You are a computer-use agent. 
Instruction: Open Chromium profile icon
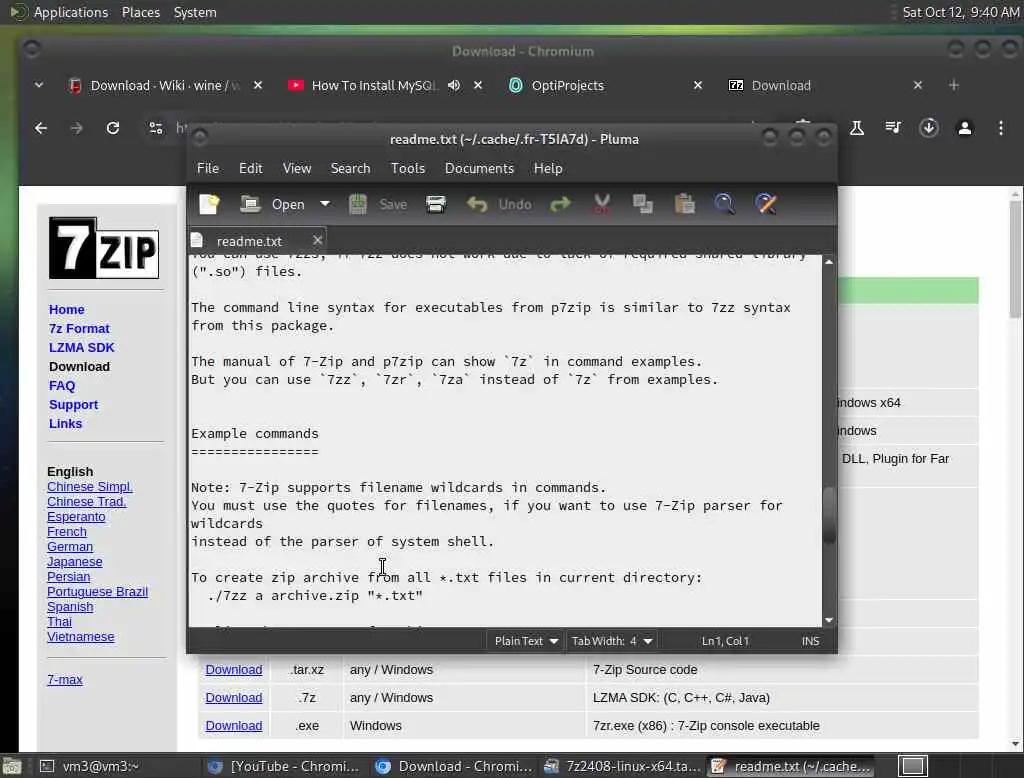(965, 128)
